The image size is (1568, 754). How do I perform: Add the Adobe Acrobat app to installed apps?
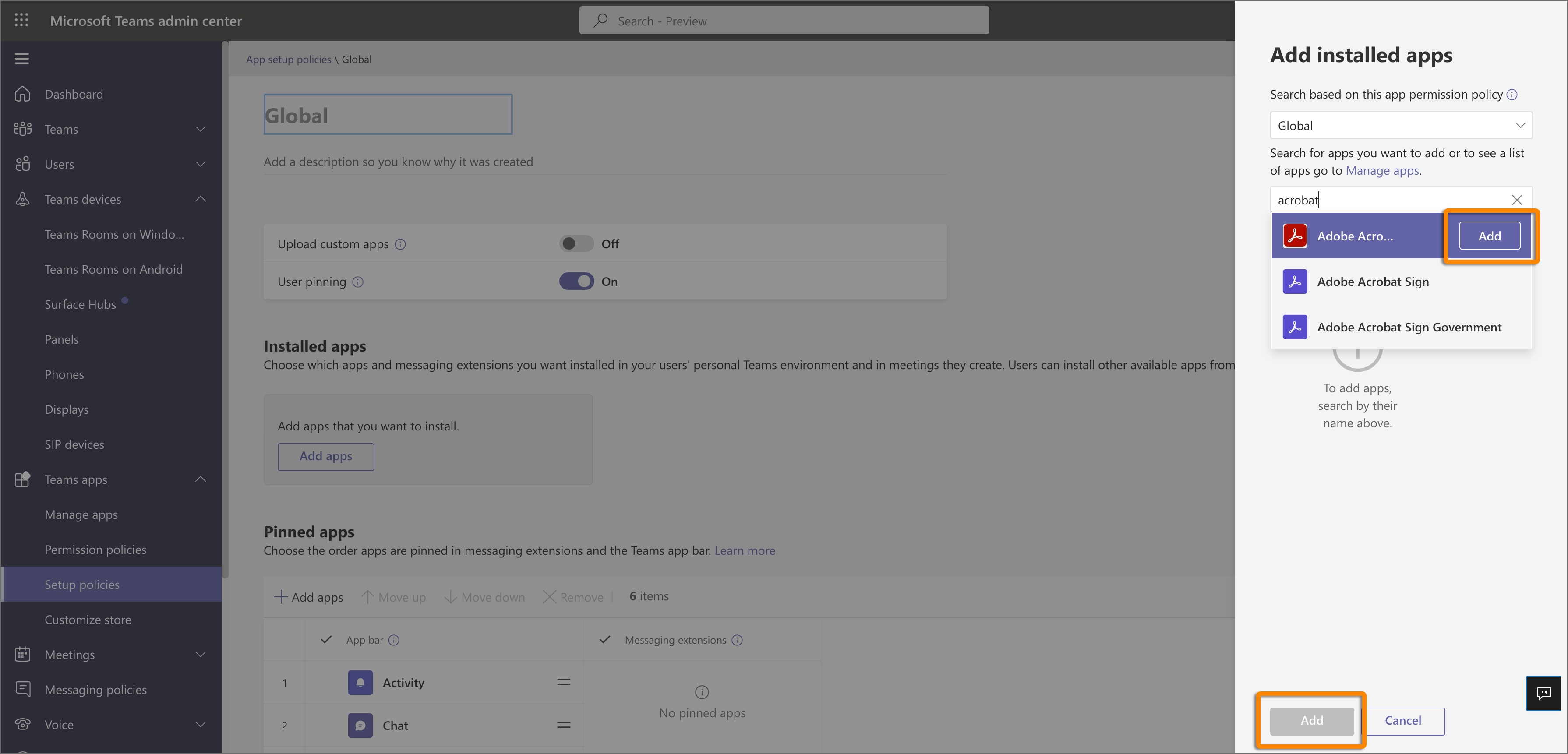pos(1489,236)
